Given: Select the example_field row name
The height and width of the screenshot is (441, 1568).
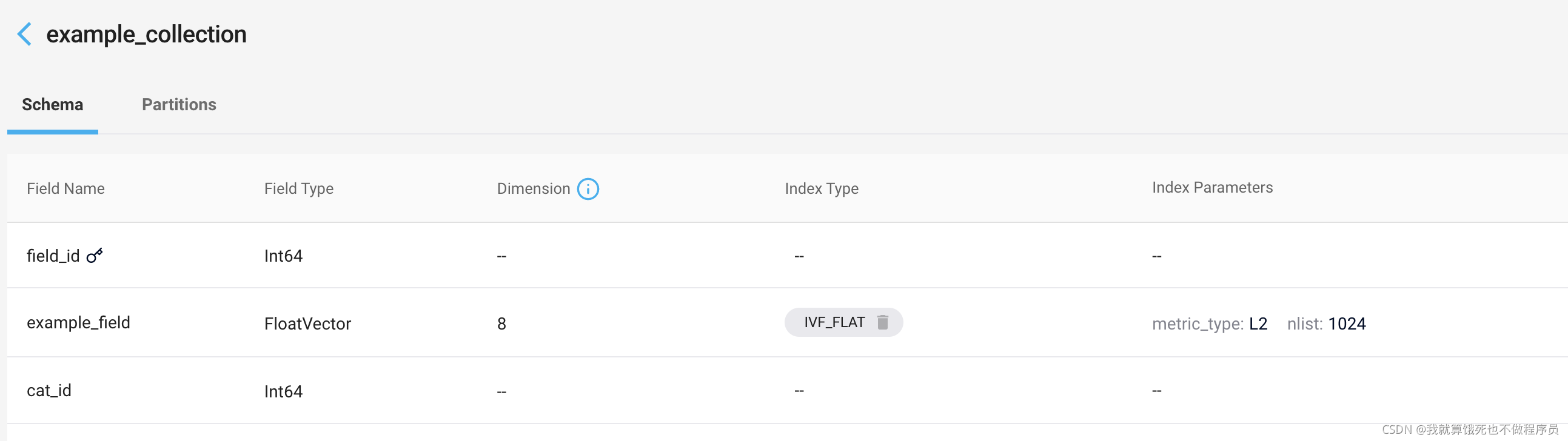Looking at the screenshot, I should [79, 322].
